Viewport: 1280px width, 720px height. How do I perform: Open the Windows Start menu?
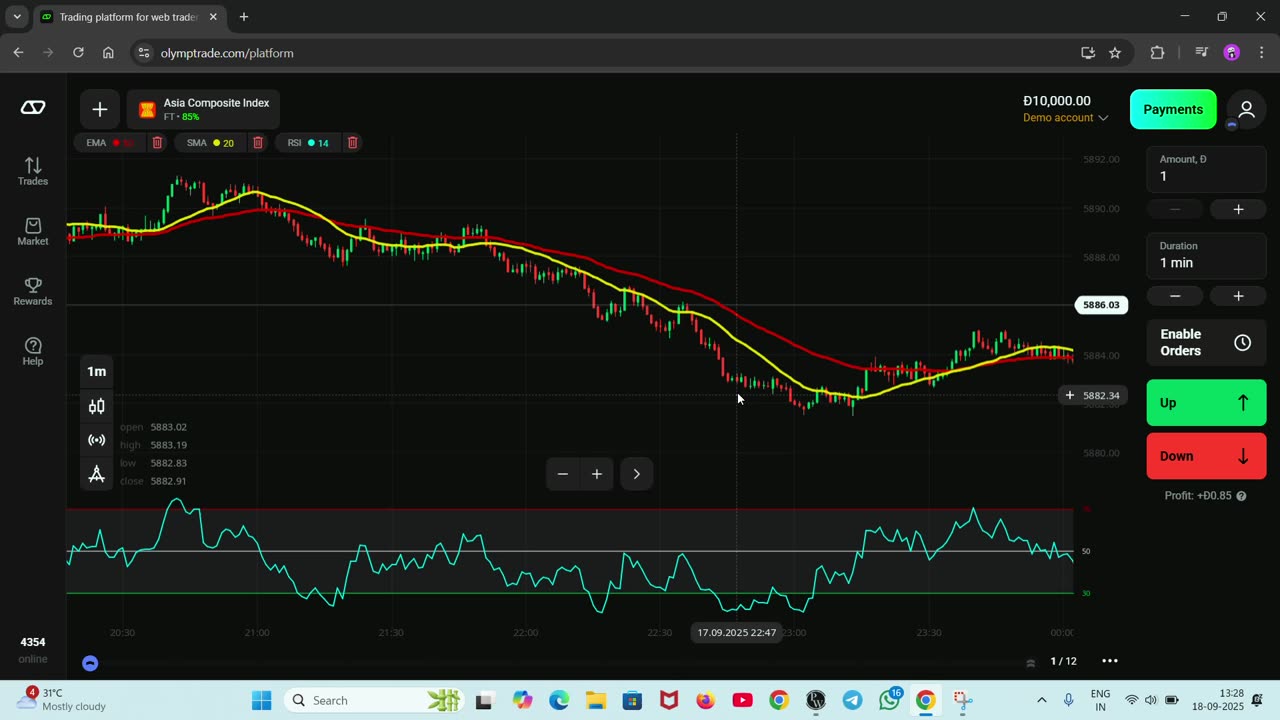[x=261, y=700]
